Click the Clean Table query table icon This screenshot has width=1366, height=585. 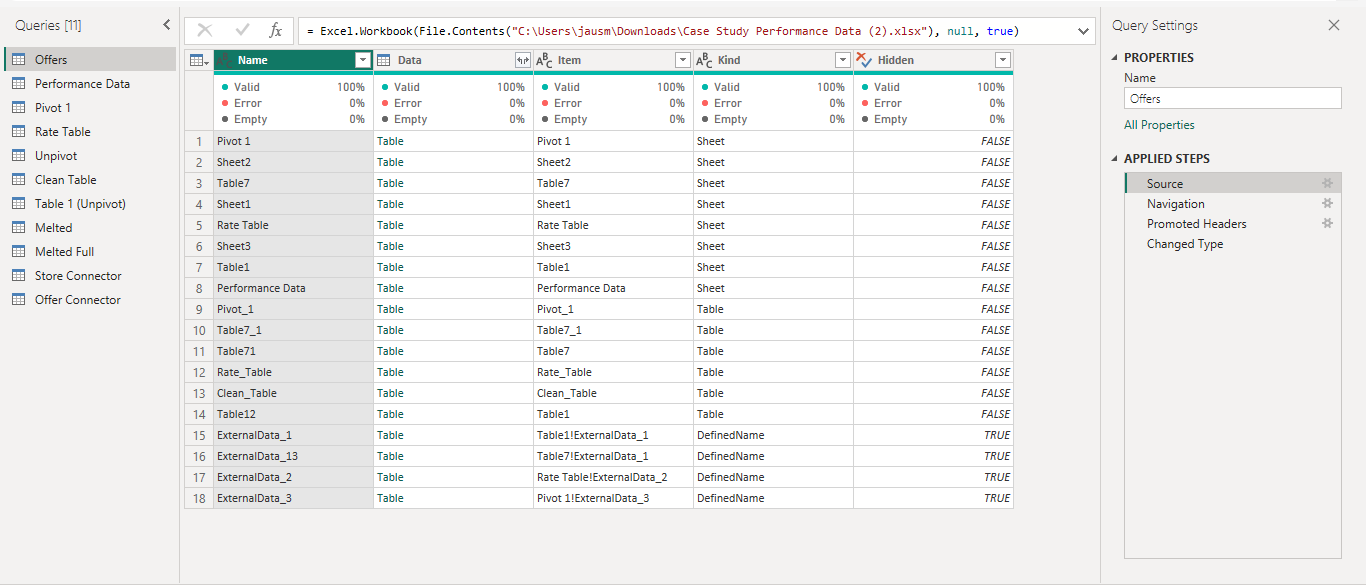click(x=18, y=180)
